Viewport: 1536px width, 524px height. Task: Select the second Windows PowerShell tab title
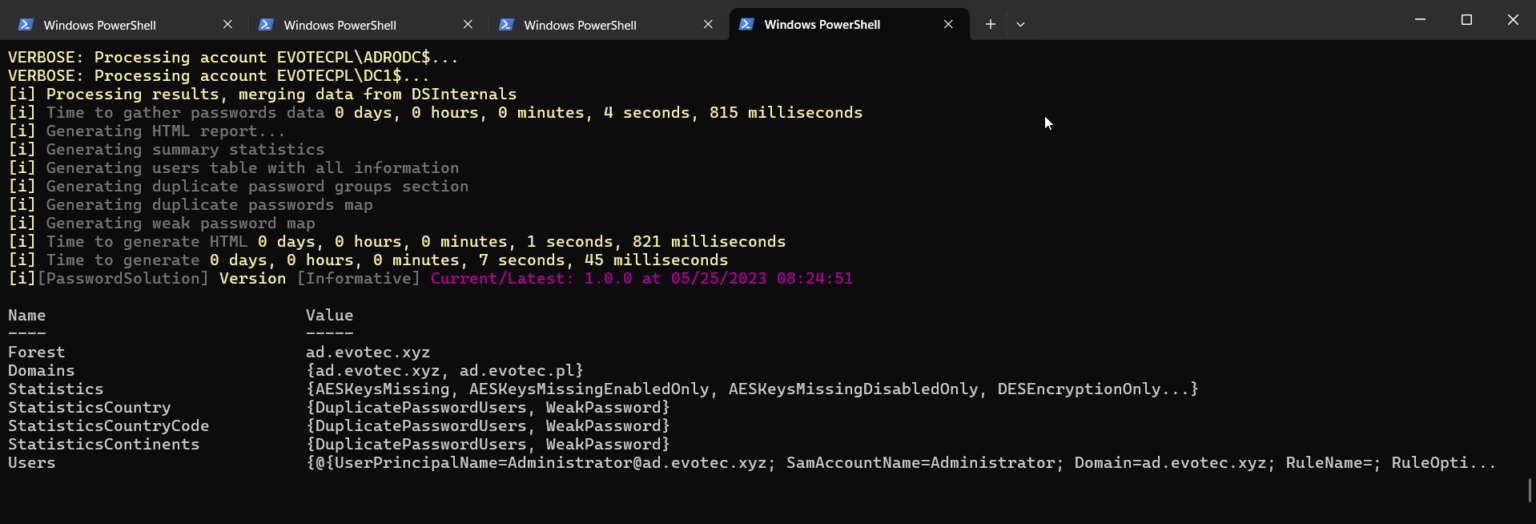(x=340, y=25)
